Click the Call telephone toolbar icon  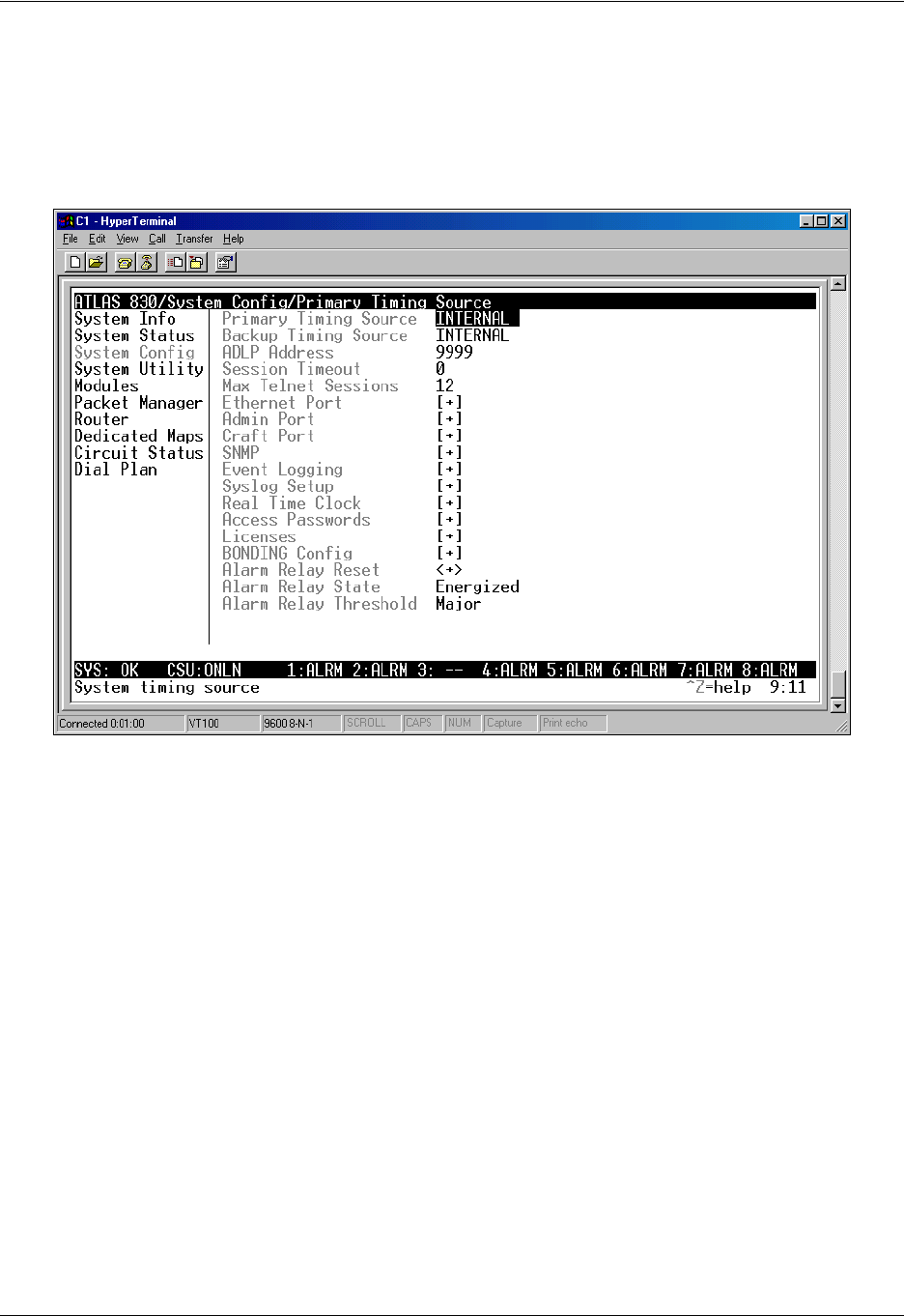pyautogui.click(x=125, y=262)
